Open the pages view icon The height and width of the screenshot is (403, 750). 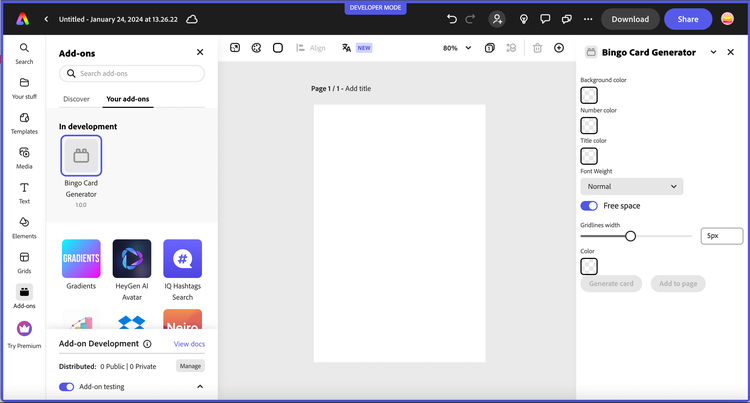tap(490, 48)
